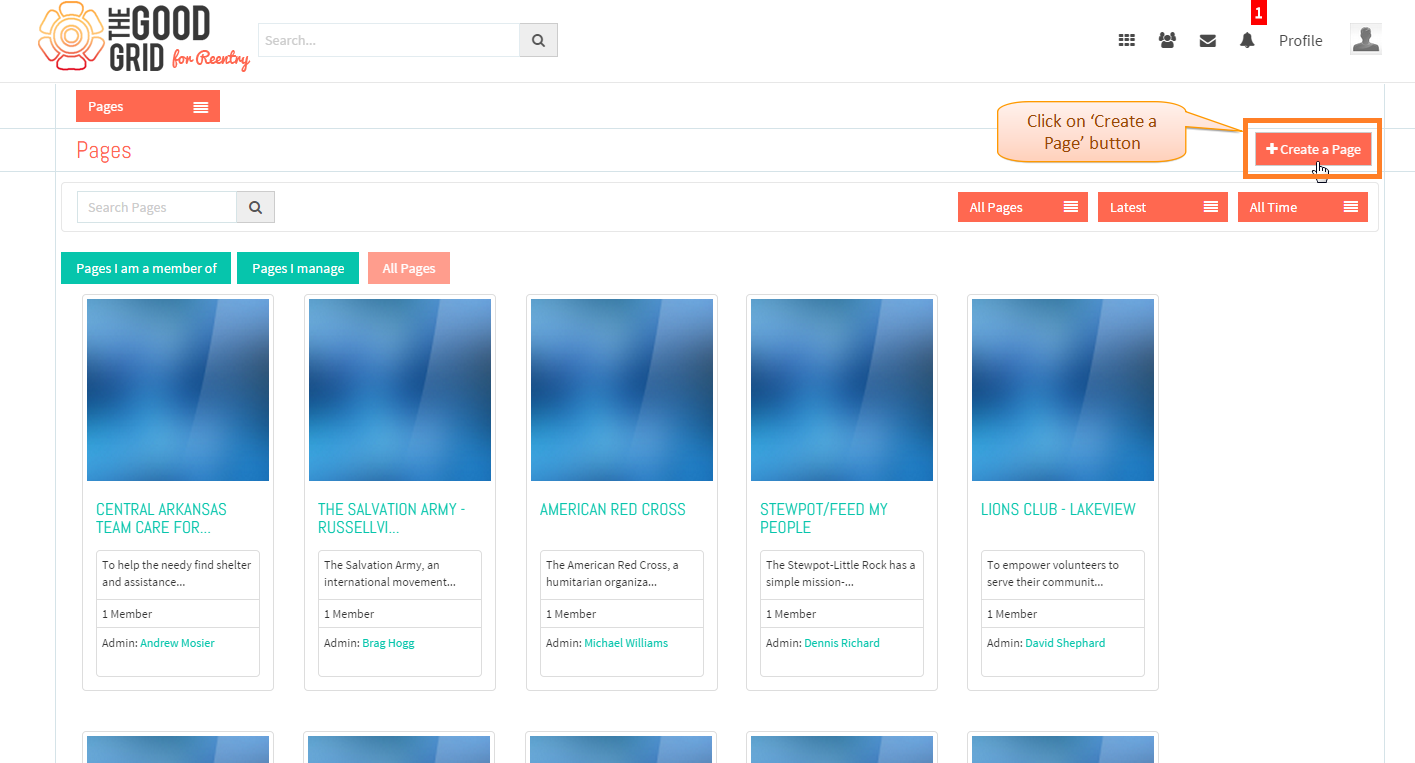Click AMERICAN RED CROSS title link

pos(613,509)
